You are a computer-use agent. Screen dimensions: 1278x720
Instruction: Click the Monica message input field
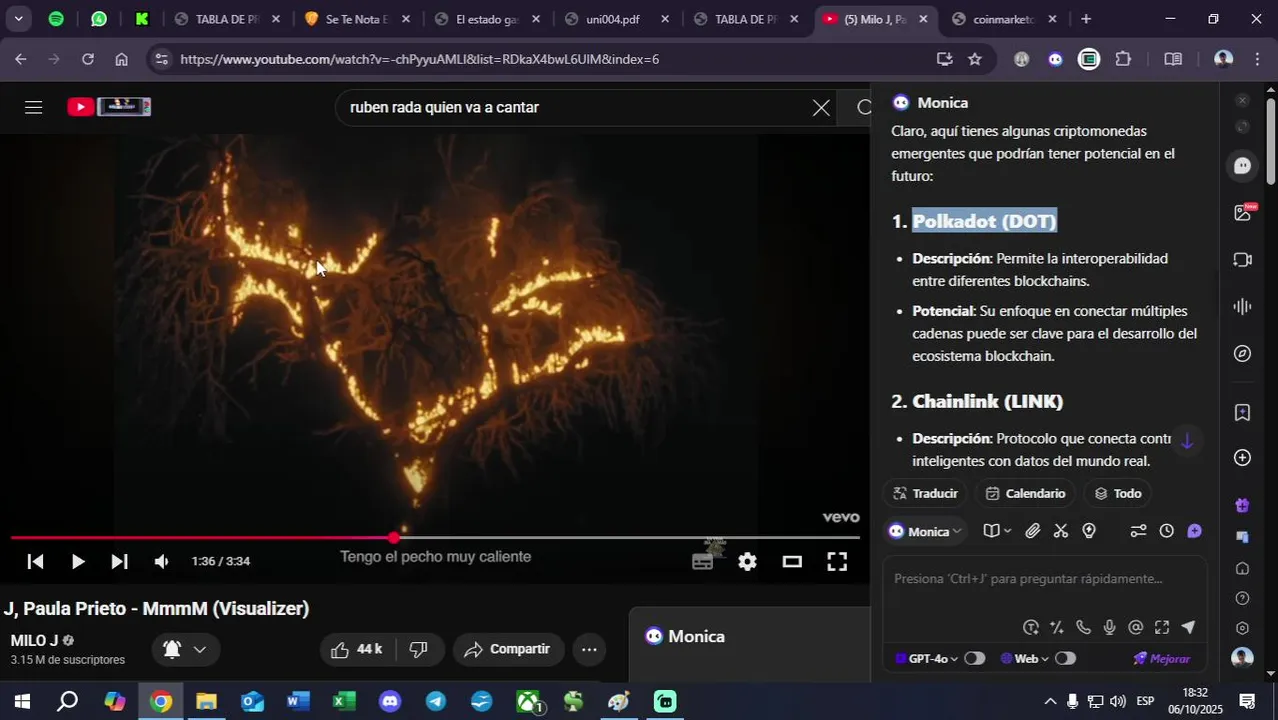pyautogui.click(x=1044, y=579)
